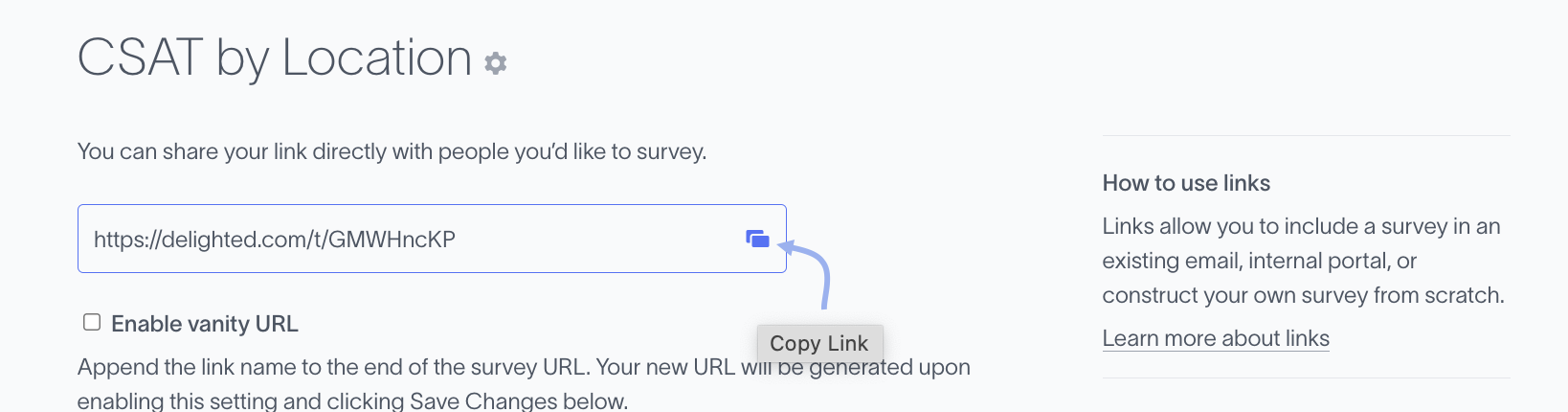Select the Enable vanity URL label text

205,324
